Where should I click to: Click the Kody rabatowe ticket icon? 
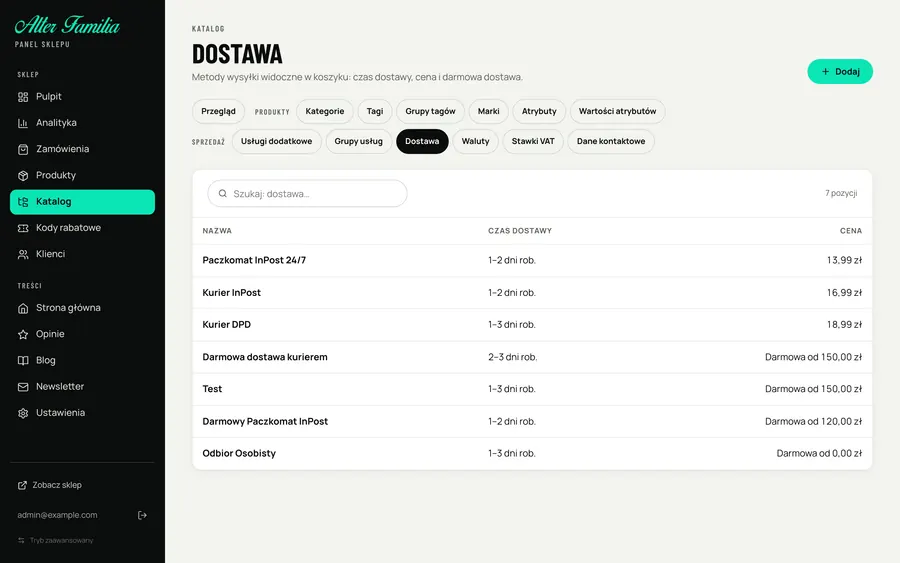click(x=23, y=228)
